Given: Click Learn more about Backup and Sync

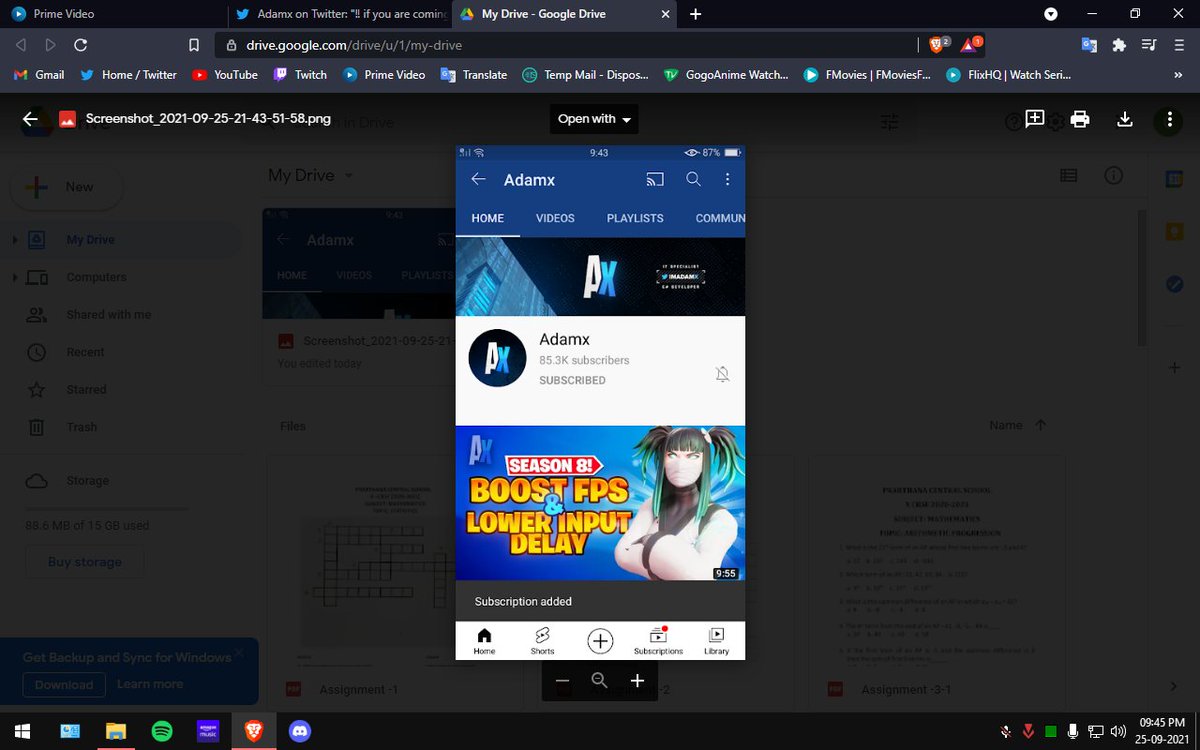Looking at the screenshot, I should [x=150, y=685].
